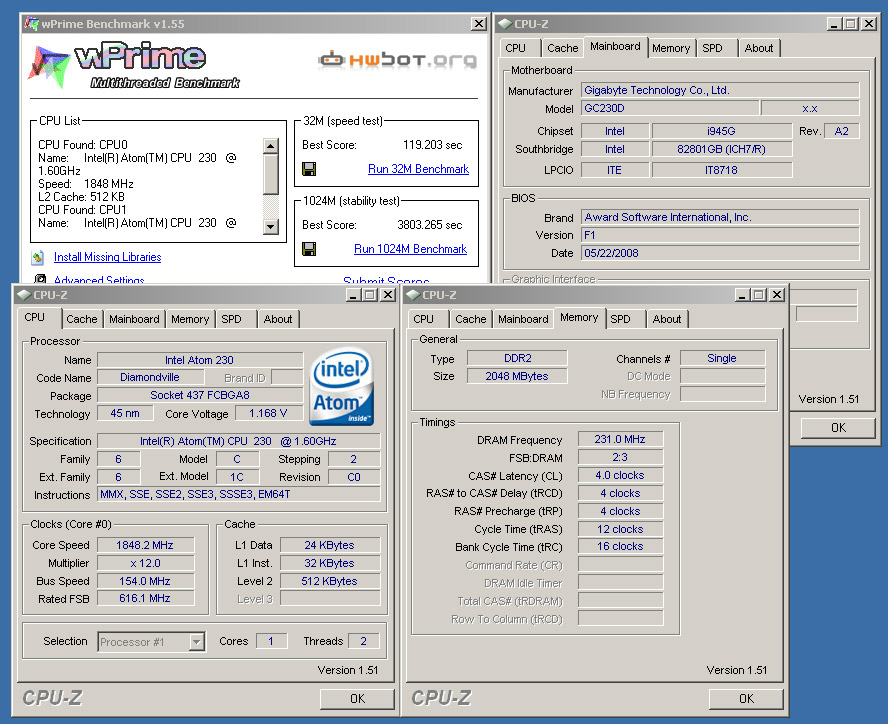Open the Processor #1 selection dropdown
The image size is (888, 724).
click(x=197, y=642)
